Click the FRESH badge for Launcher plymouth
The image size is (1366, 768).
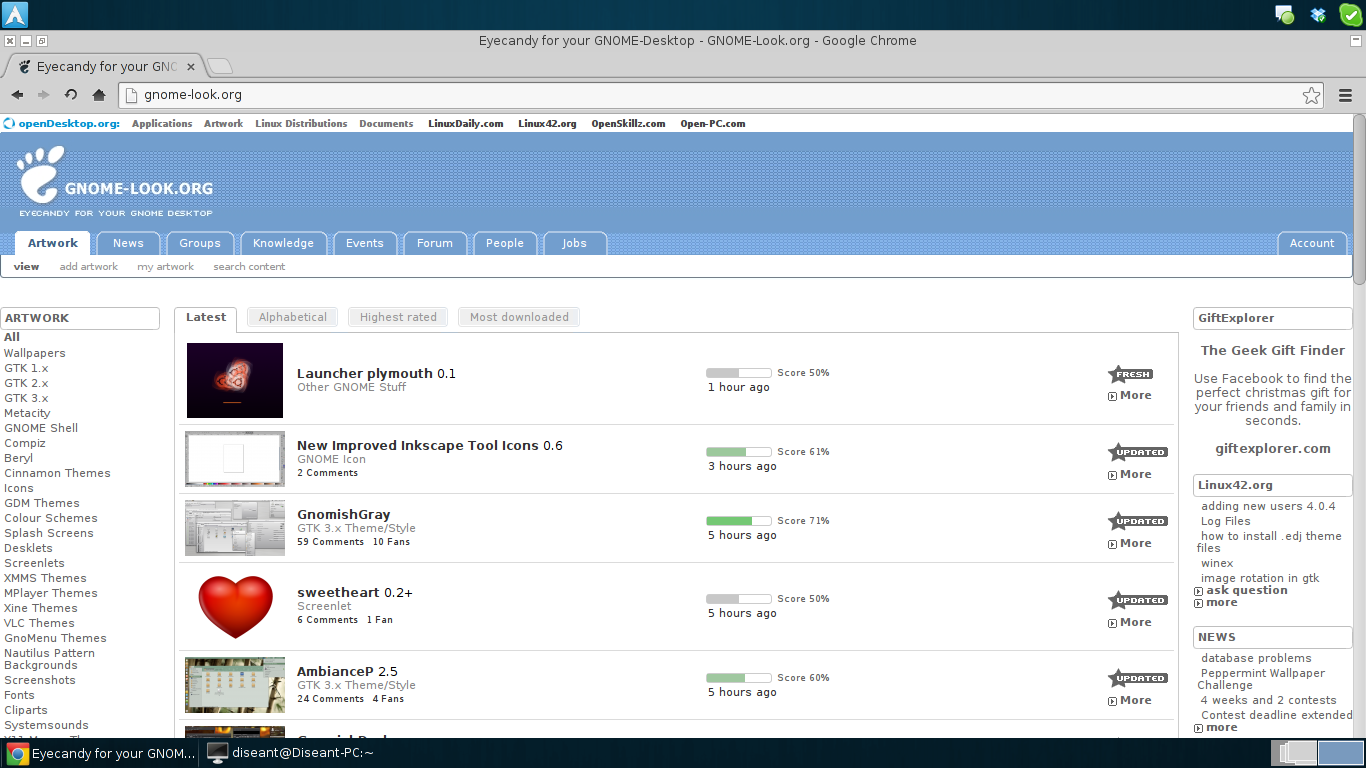1130,374
